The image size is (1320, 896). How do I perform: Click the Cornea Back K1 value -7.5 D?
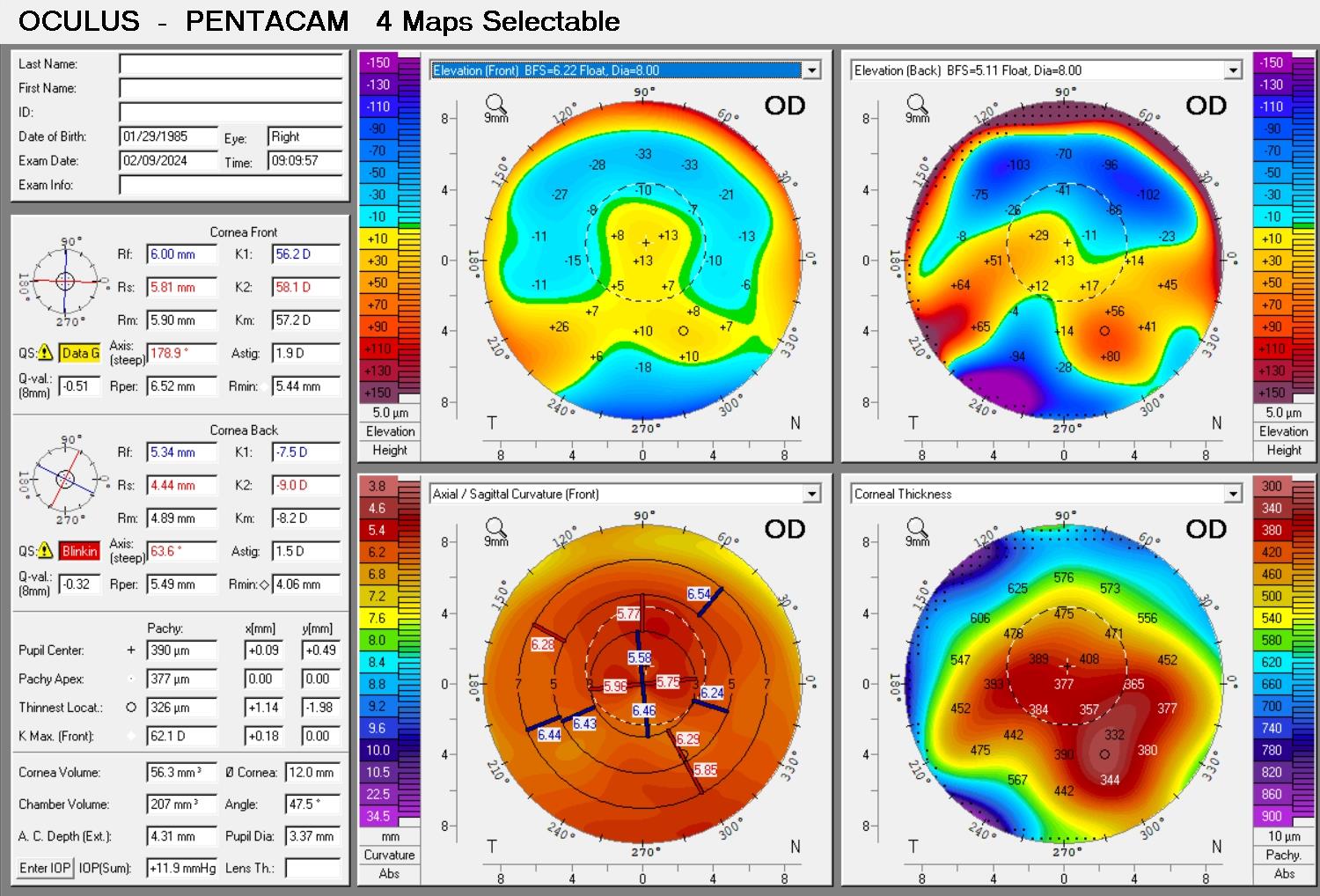click(x=306, y=452)
